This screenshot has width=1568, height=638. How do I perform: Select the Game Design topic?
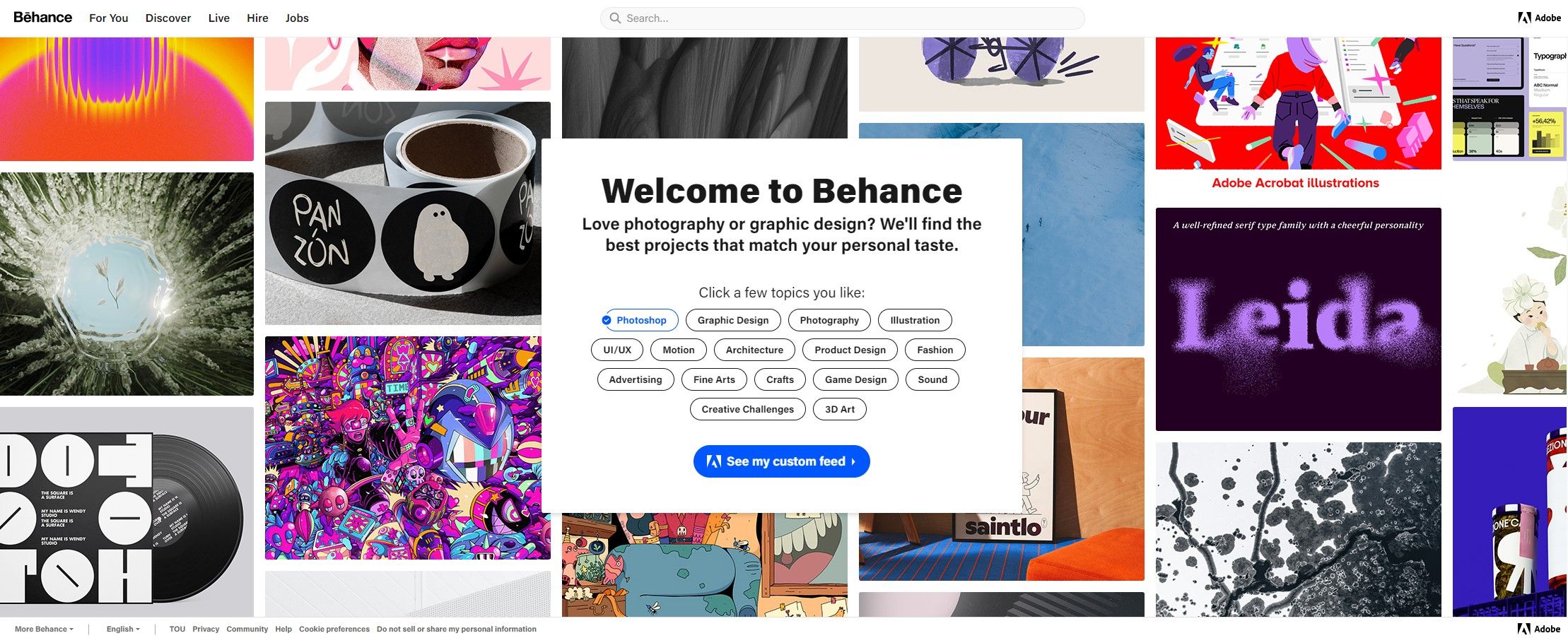(855, 379)
